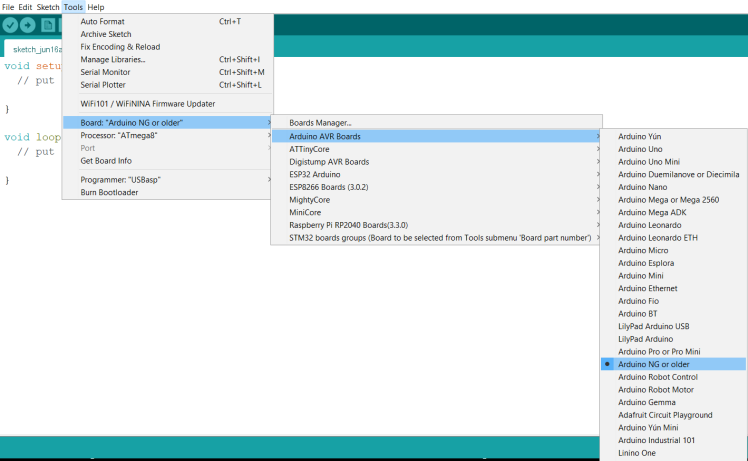Select Arduino Ethernet board
The image size is (748, 461).
tap(674, 288)
